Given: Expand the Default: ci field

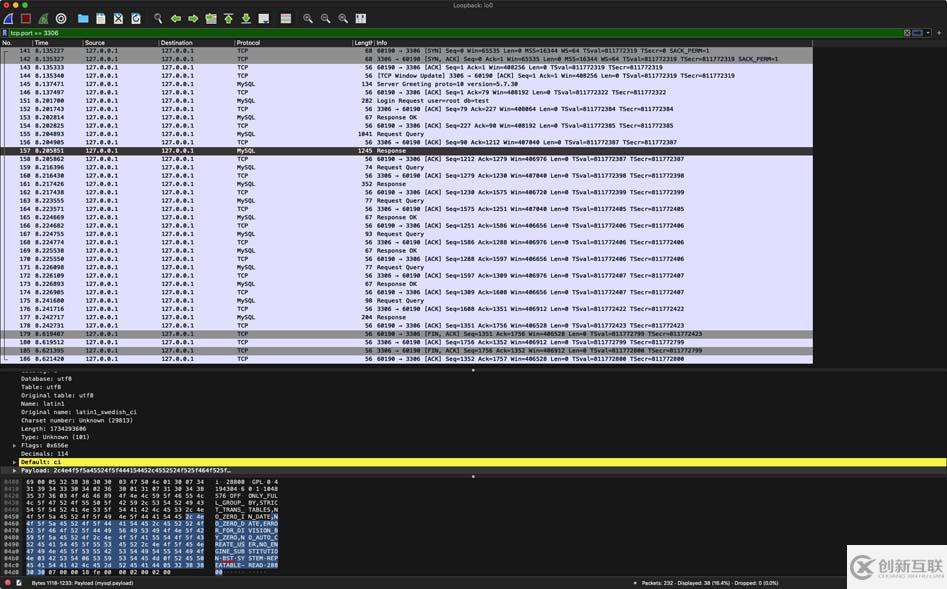Looking at the screenshot, I should click(x=14, y=462).
